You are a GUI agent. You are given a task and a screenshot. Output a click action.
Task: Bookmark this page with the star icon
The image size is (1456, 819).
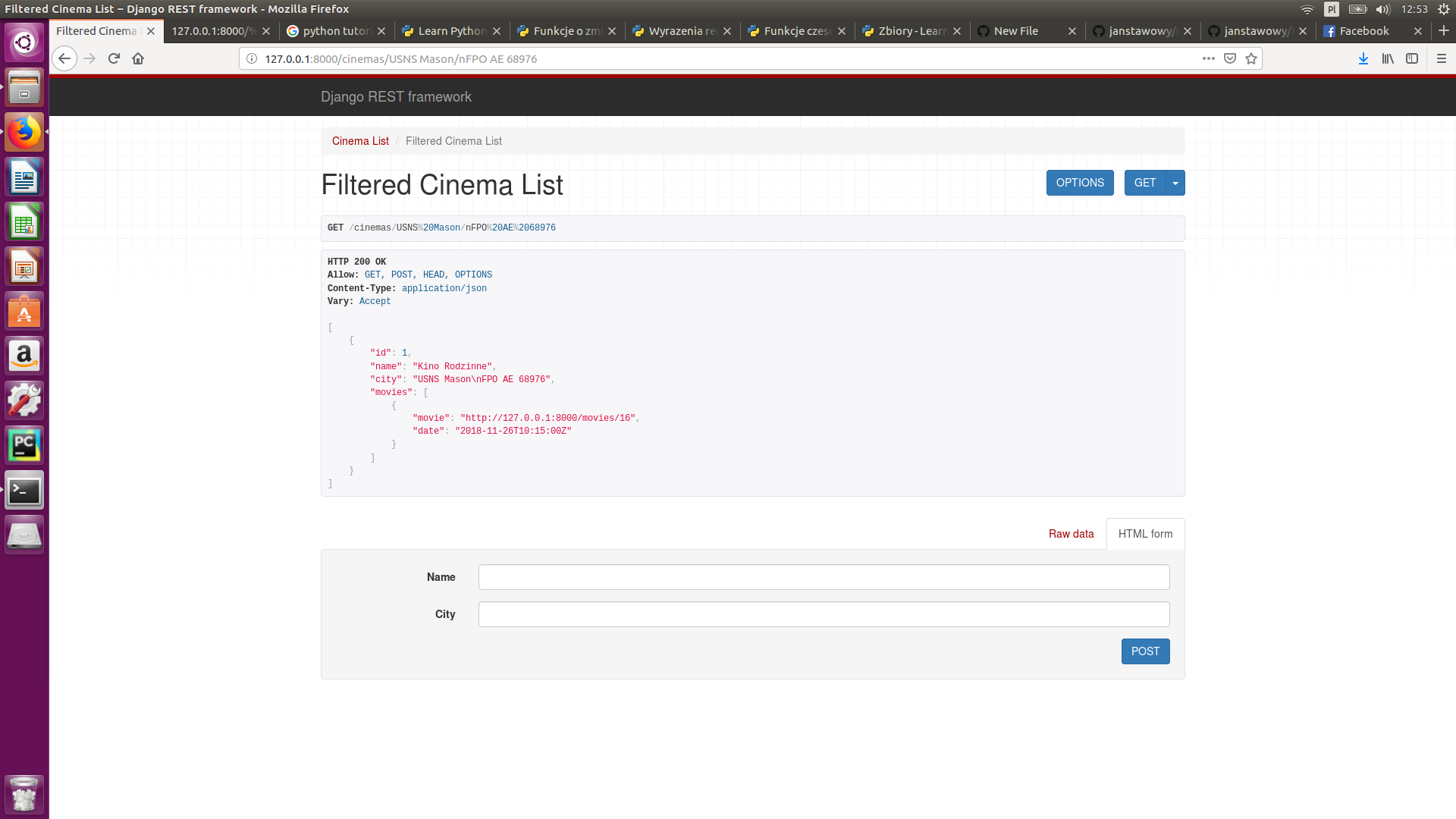(1249, 58)
